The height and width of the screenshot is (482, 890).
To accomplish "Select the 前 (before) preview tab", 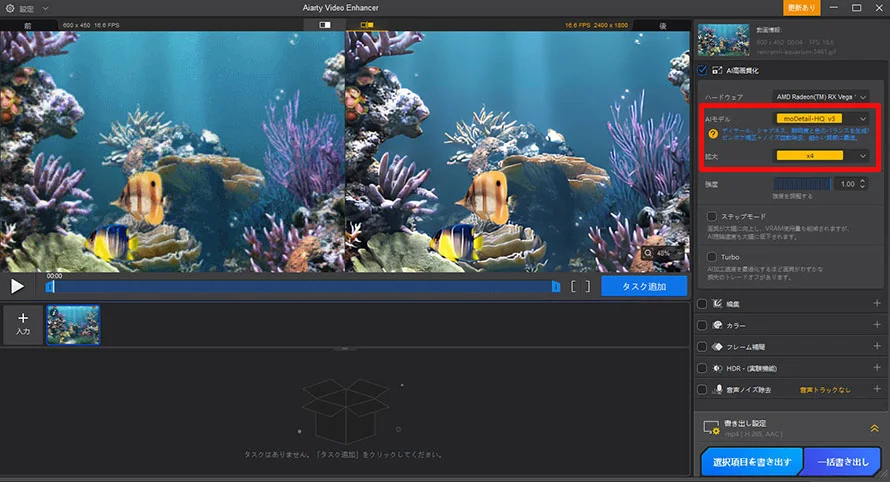I will (28, 26).
